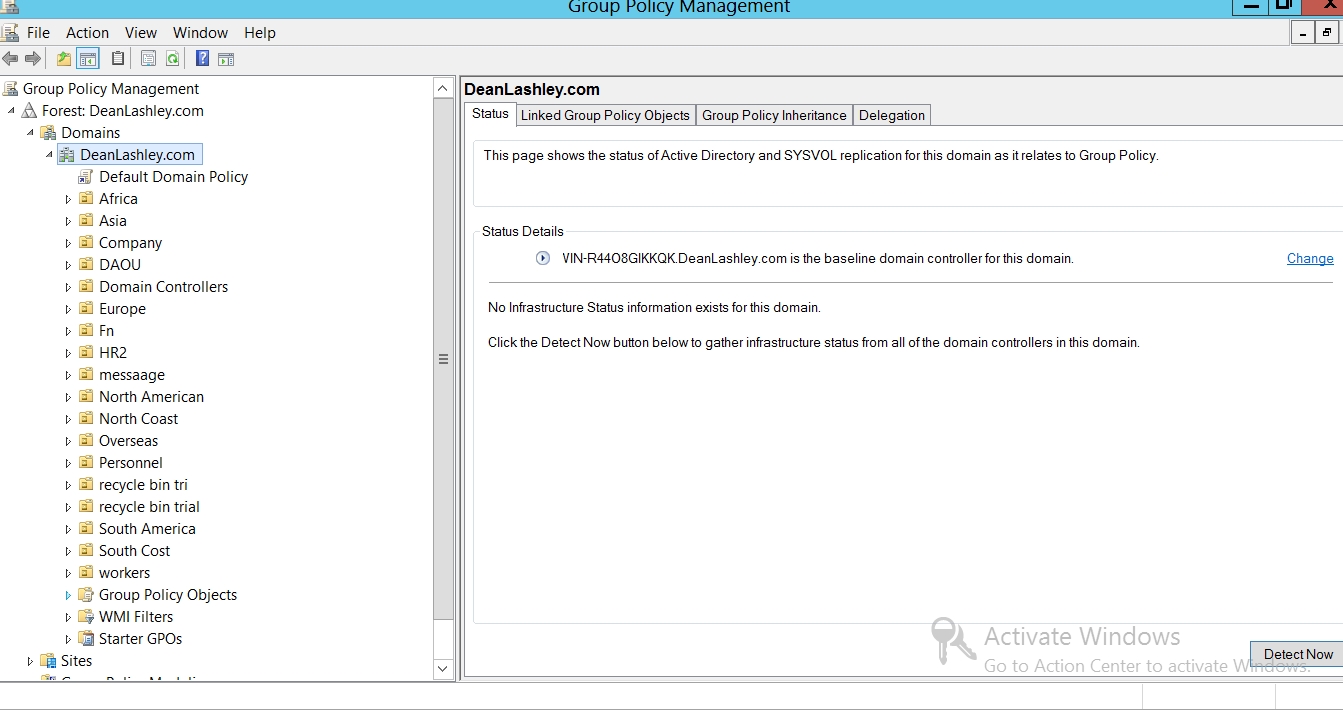The width and height of the screenshot is (1343, 710).
Task: Click the clipboard icon in the toolbar
Action: pos(118,59)
